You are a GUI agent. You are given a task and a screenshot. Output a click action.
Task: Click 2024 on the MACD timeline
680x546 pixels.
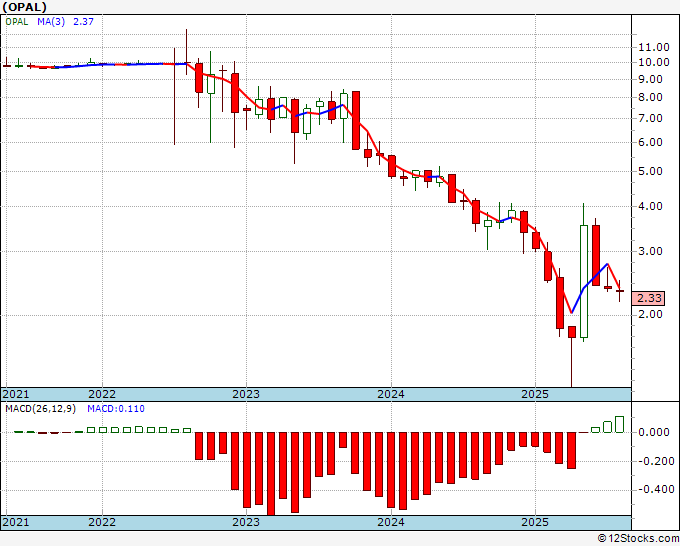point(391,522)
